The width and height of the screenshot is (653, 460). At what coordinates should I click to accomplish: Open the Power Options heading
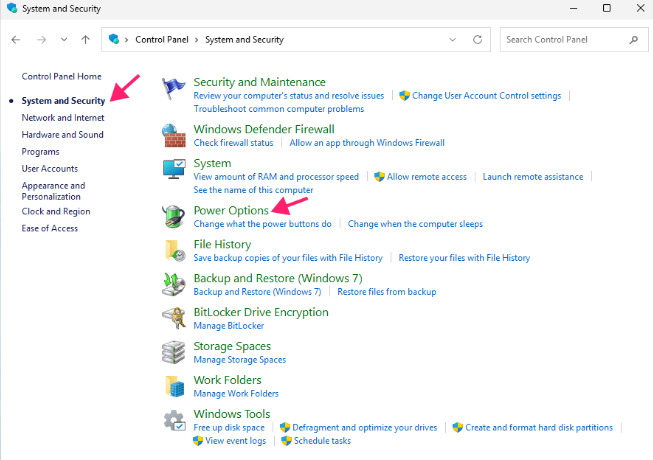pyautogui.click(x=231, y=211)
